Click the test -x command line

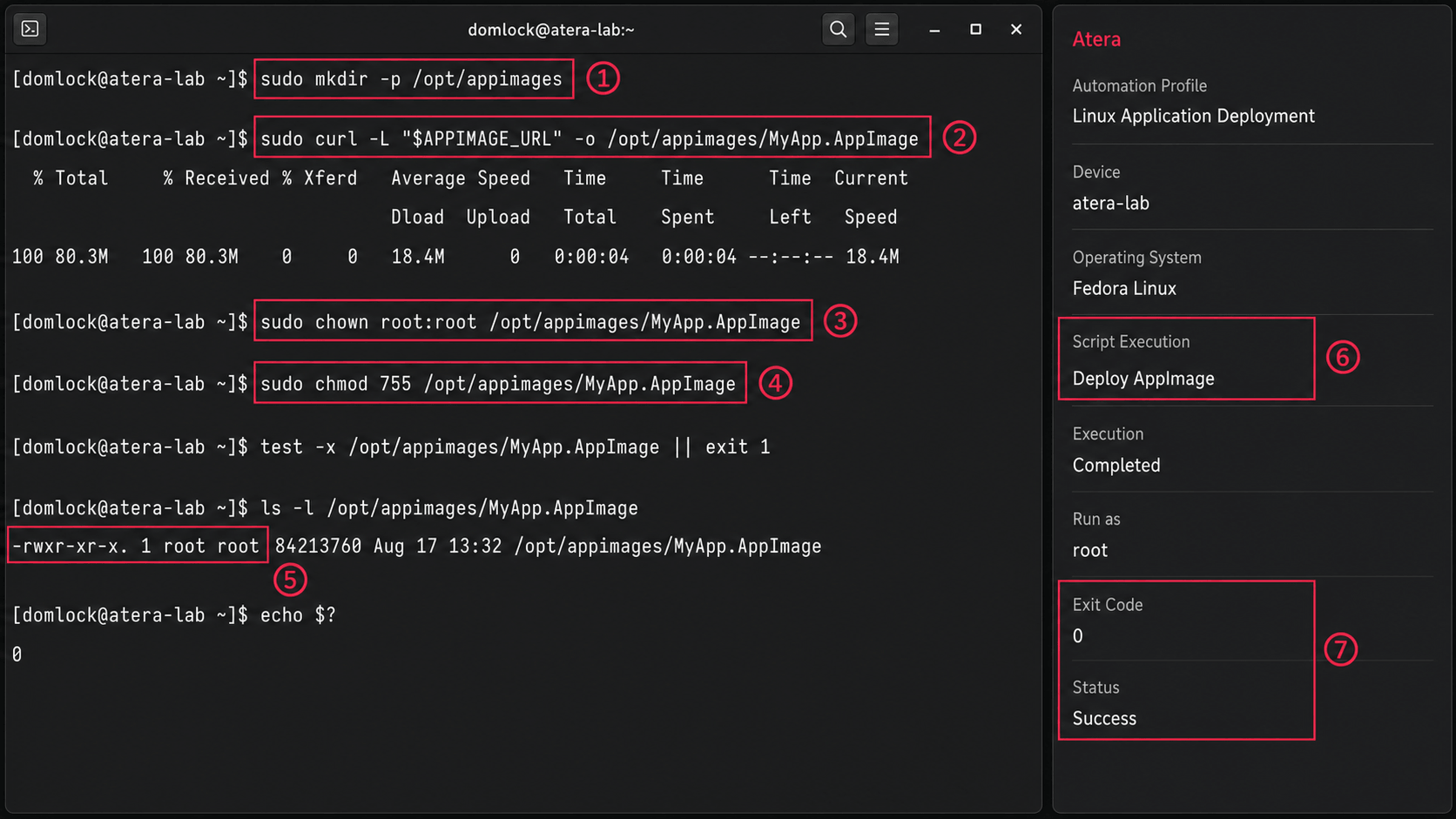click(x=516, y=447)
